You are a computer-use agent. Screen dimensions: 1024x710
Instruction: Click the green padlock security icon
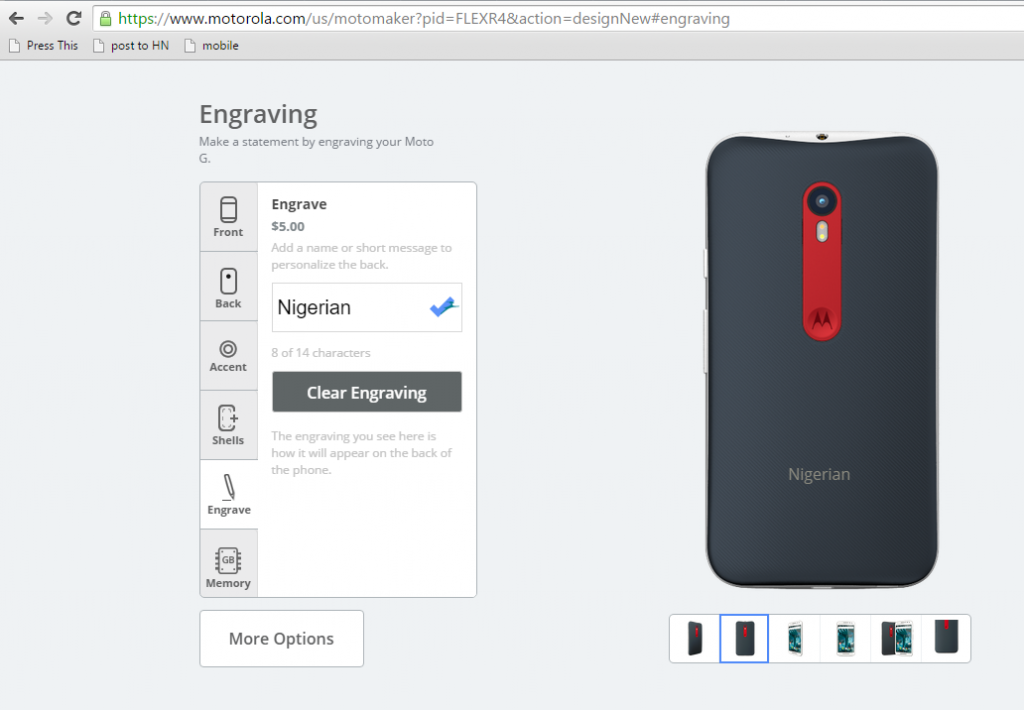(105, 18)
